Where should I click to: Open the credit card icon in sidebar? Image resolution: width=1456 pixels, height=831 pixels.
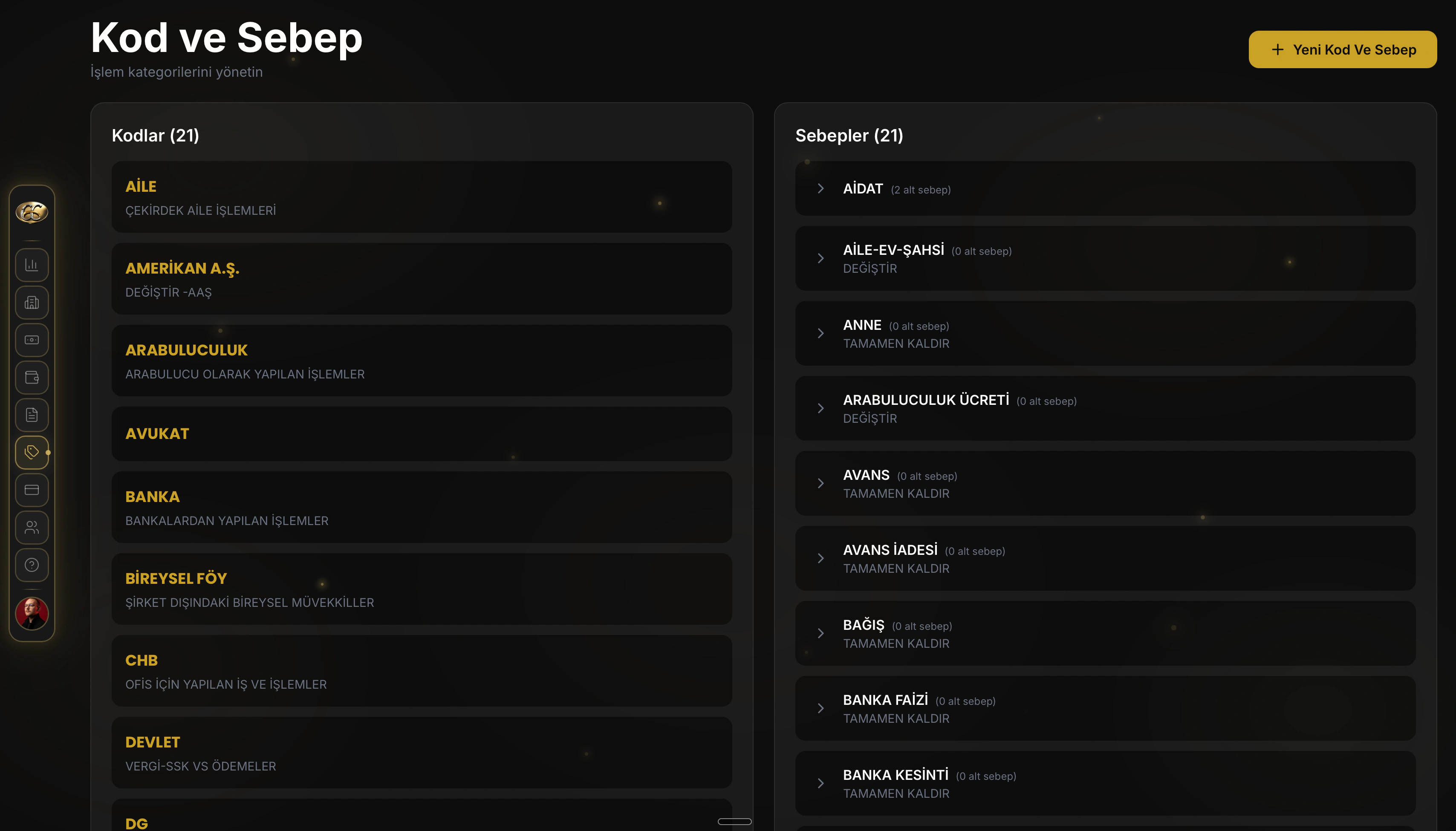[x=32, y=490]
